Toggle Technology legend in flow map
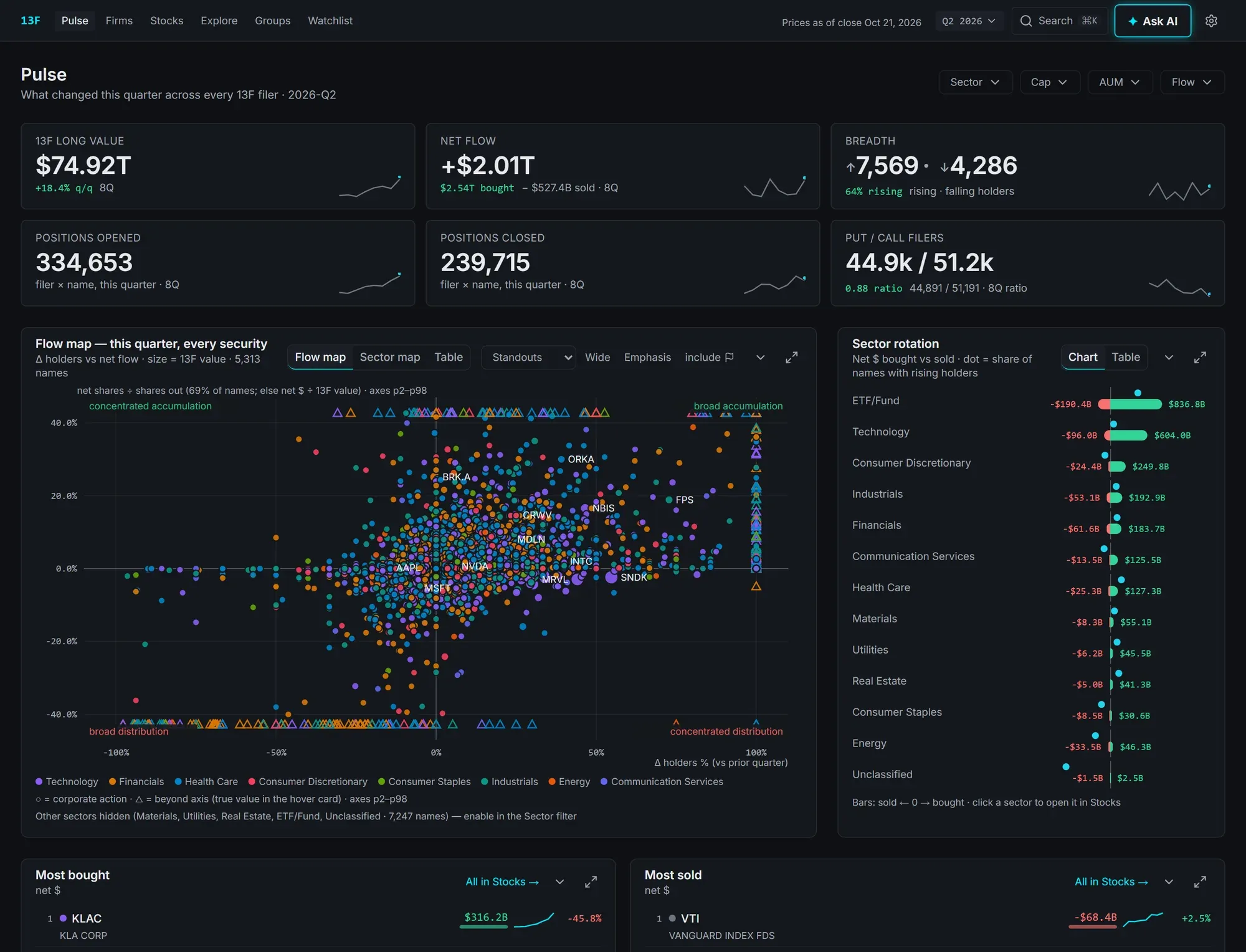This screenshot has width=1246, height=952. (x=67, y=781)
